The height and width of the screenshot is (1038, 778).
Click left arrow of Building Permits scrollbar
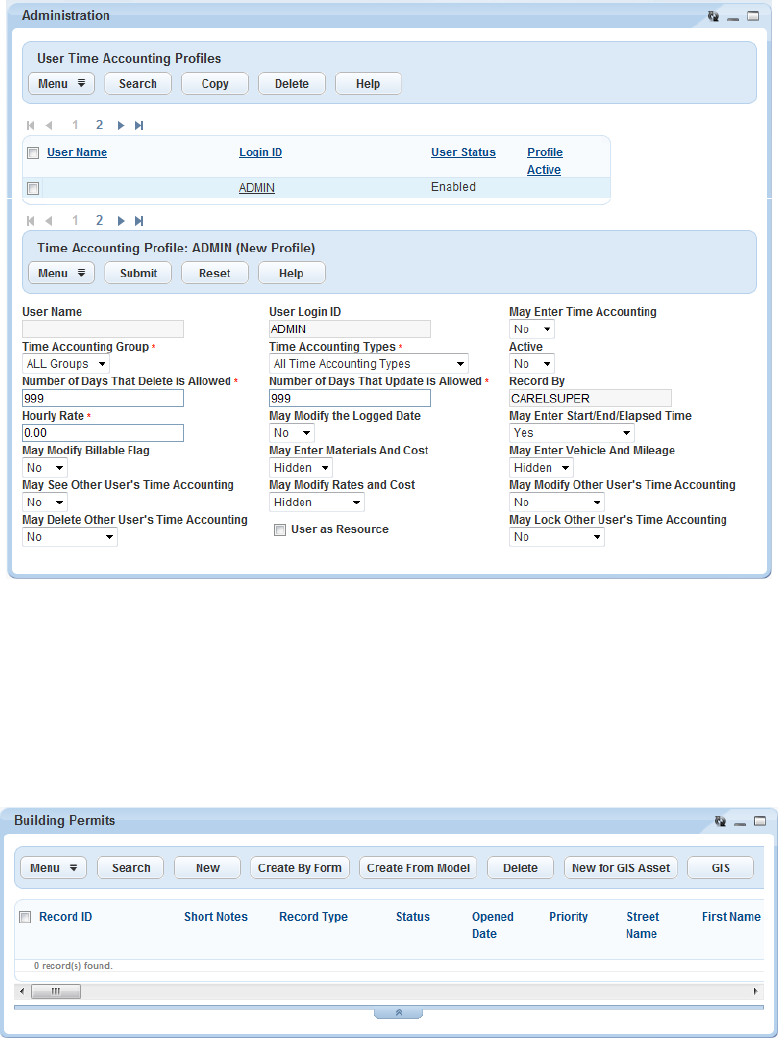[22, 992]
